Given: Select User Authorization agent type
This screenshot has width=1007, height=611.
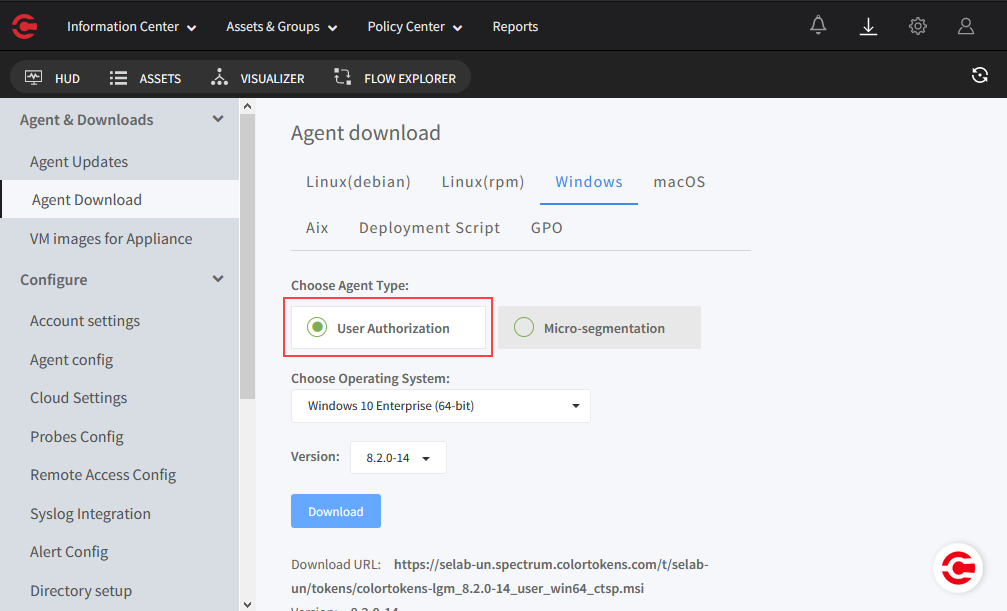Looking at the screenshot, I should (x=388, y=328).
